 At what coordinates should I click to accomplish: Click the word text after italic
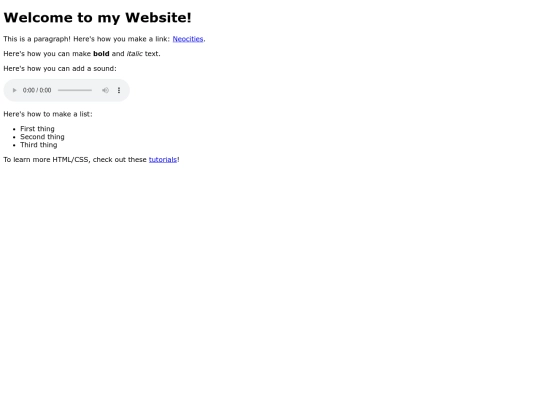point(152,54)
